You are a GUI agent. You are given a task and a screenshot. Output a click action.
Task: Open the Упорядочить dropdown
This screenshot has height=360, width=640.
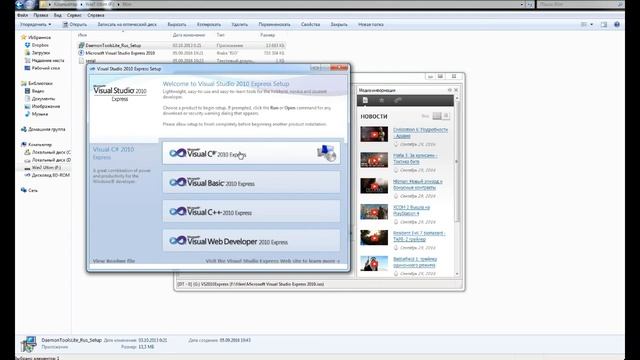coord(36,24)
